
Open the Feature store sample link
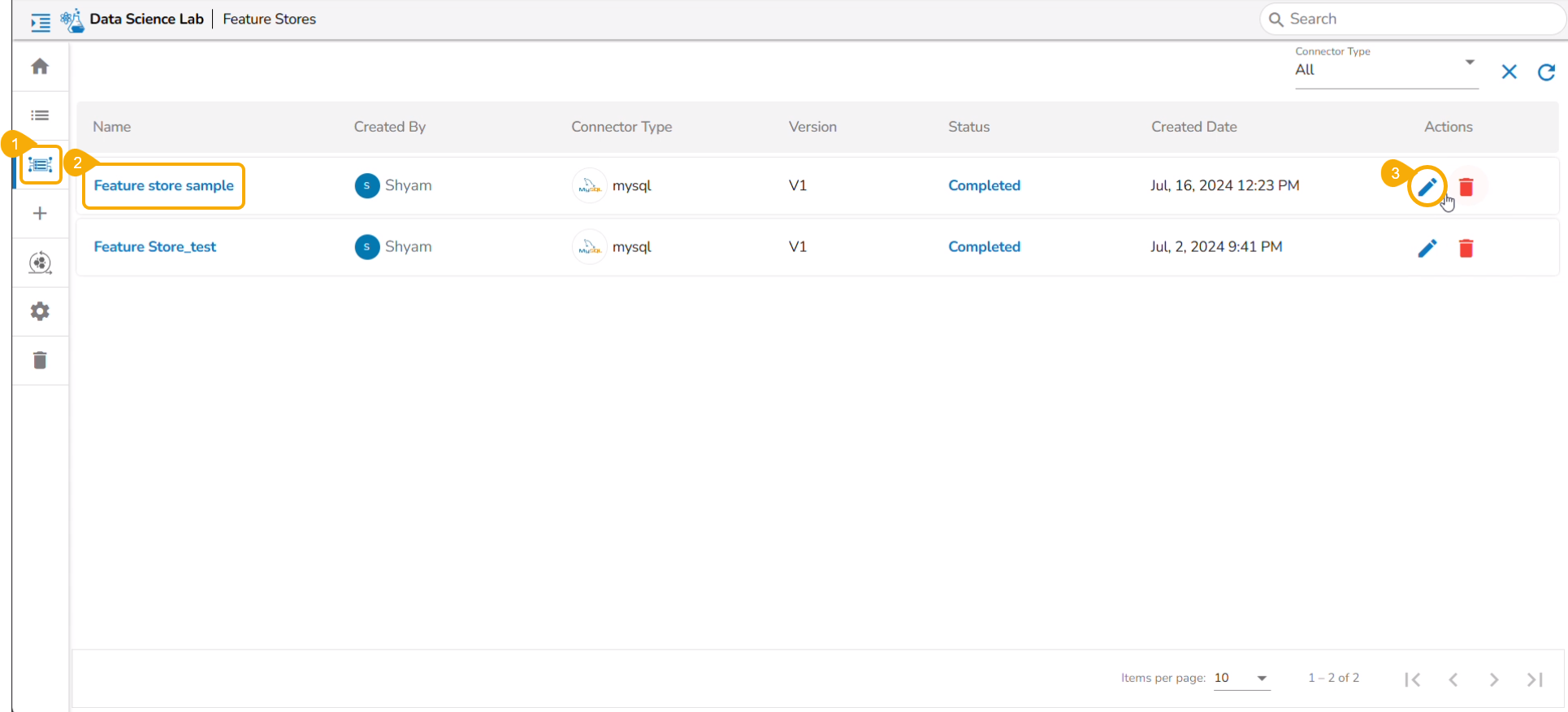[164, 185]
